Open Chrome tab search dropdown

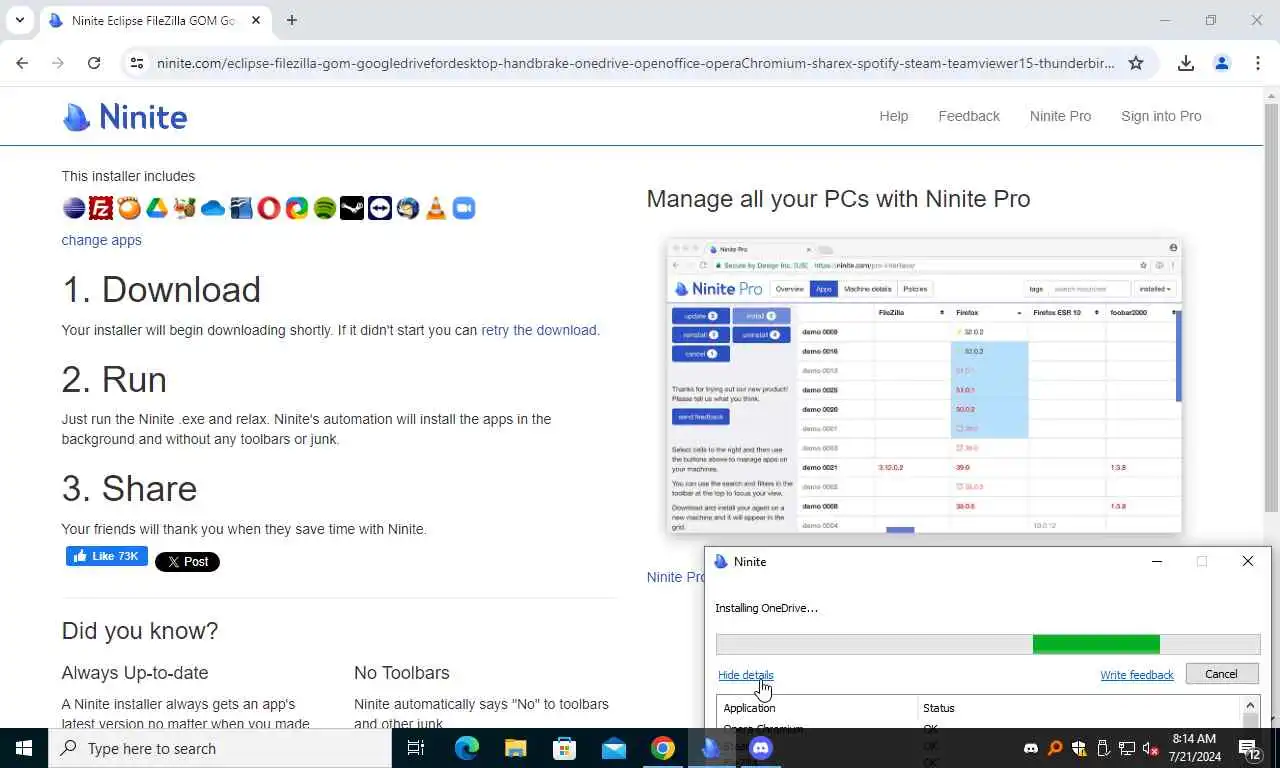coord(20,20)
